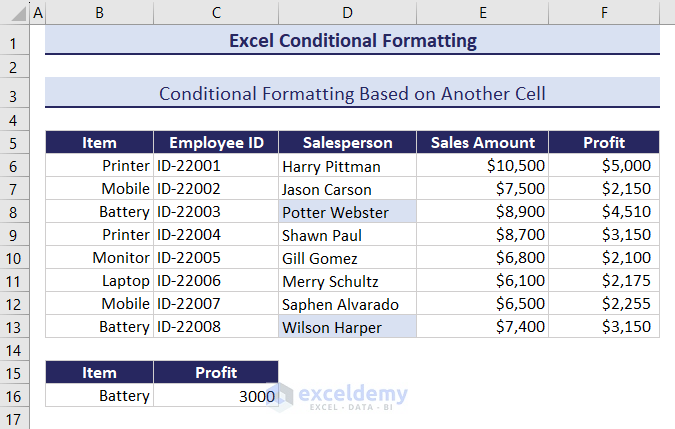675x429 pixels.
Task: Click the Excel Conditional Formatting title cell
Action: click(352, 41)
